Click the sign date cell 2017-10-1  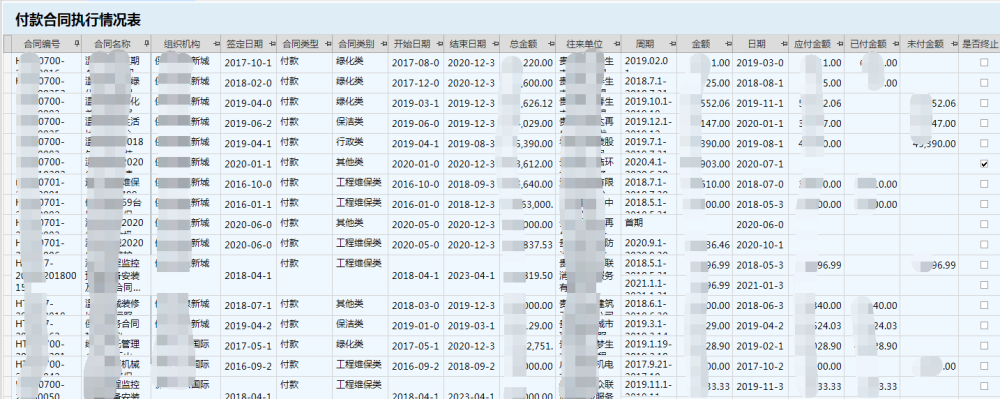249,62
